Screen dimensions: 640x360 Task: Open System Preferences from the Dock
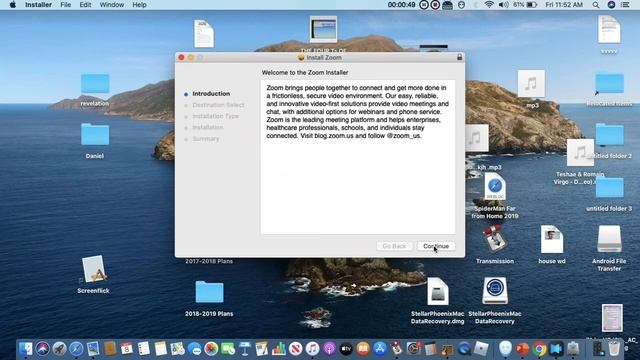tap(413, 349)
